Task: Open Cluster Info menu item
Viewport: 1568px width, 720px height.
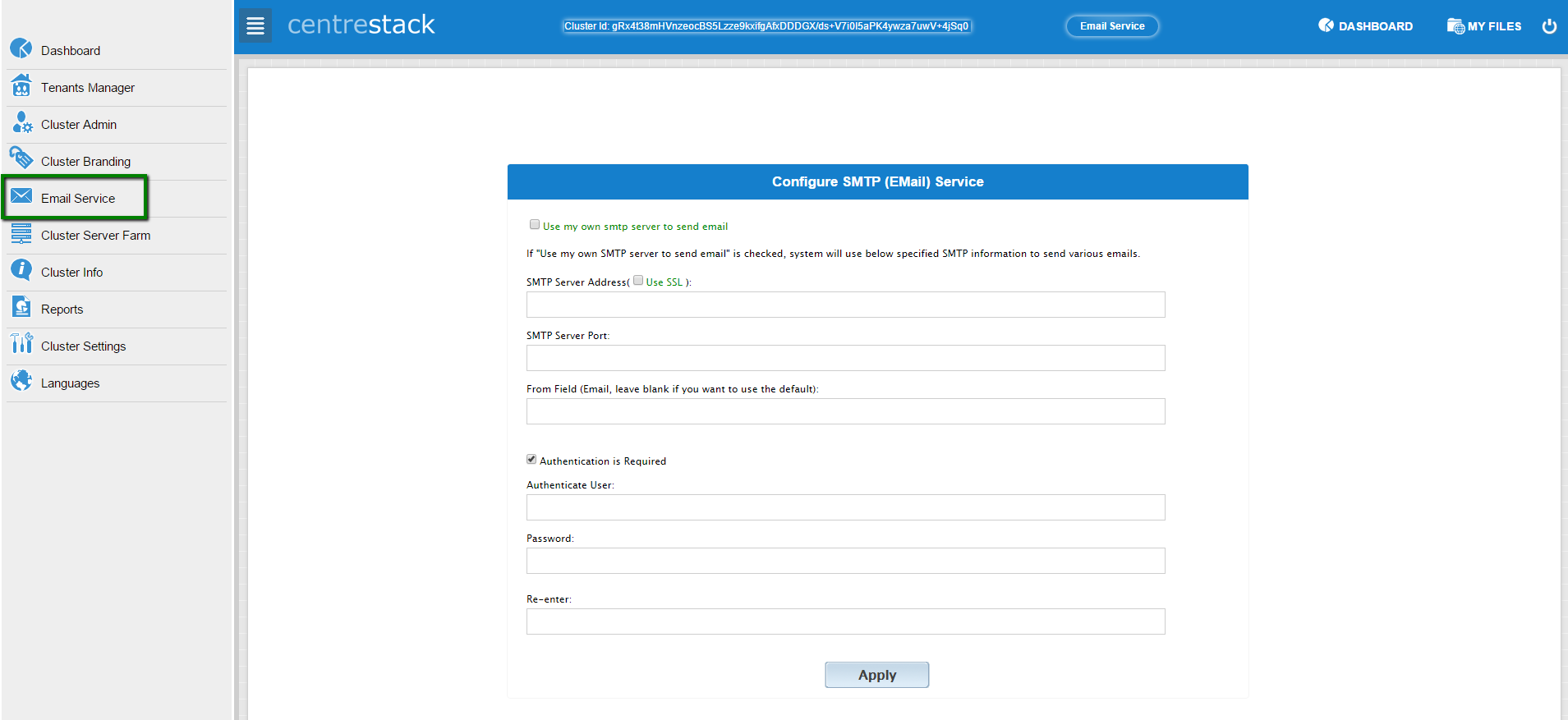Action: pos(71,273)
